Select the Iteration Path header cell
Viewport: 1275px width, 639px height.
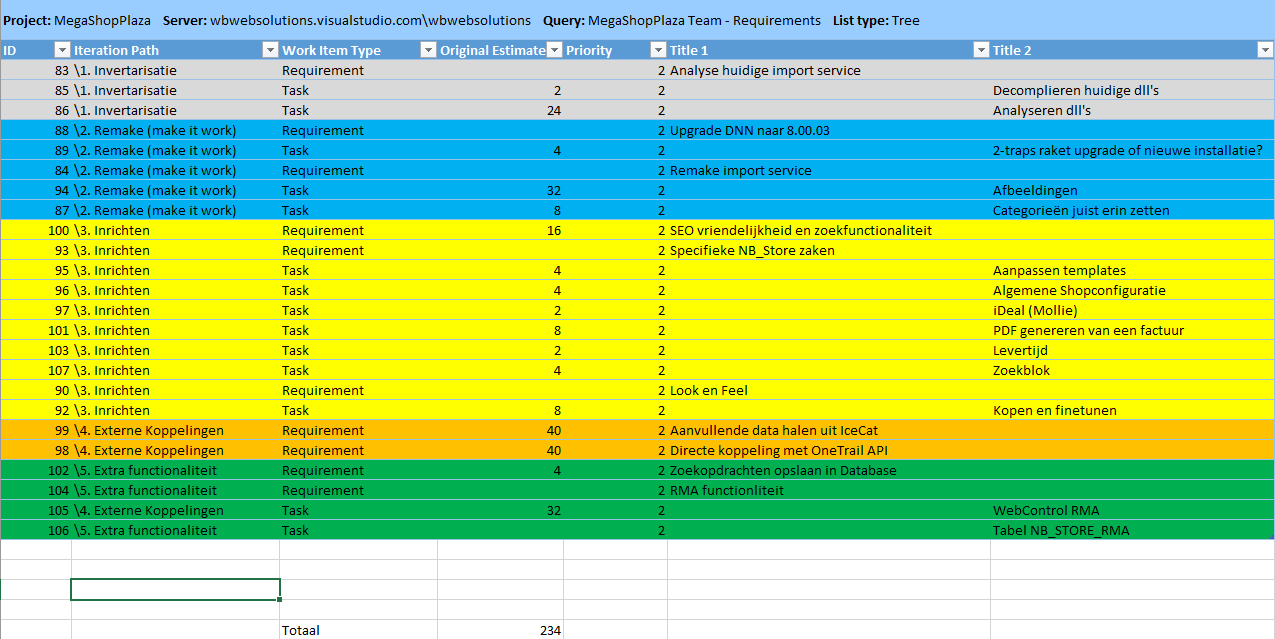pyautogui.click(x=175, y=50)
